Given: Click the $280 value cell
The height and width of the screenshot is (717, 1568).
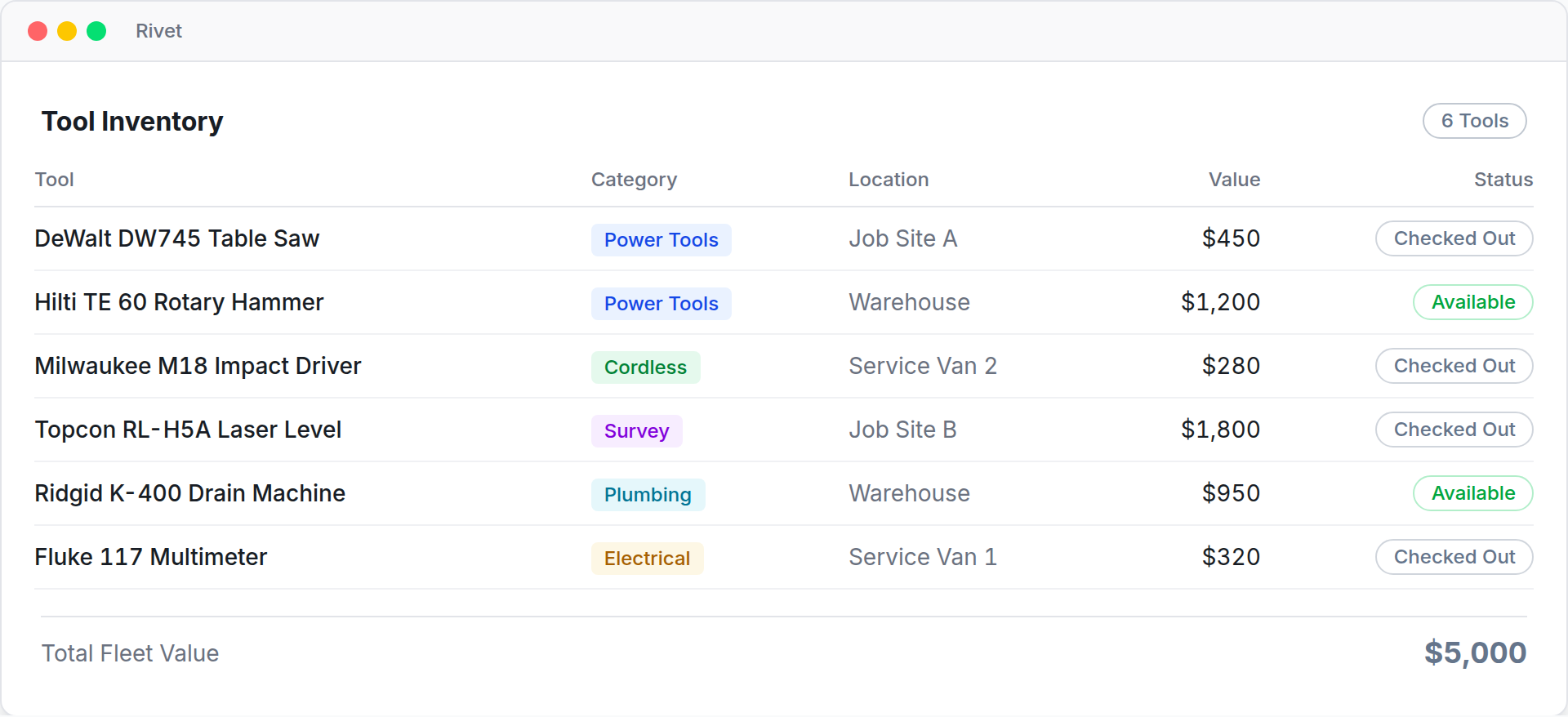Looking at the screenshot, I should 1231,366.
